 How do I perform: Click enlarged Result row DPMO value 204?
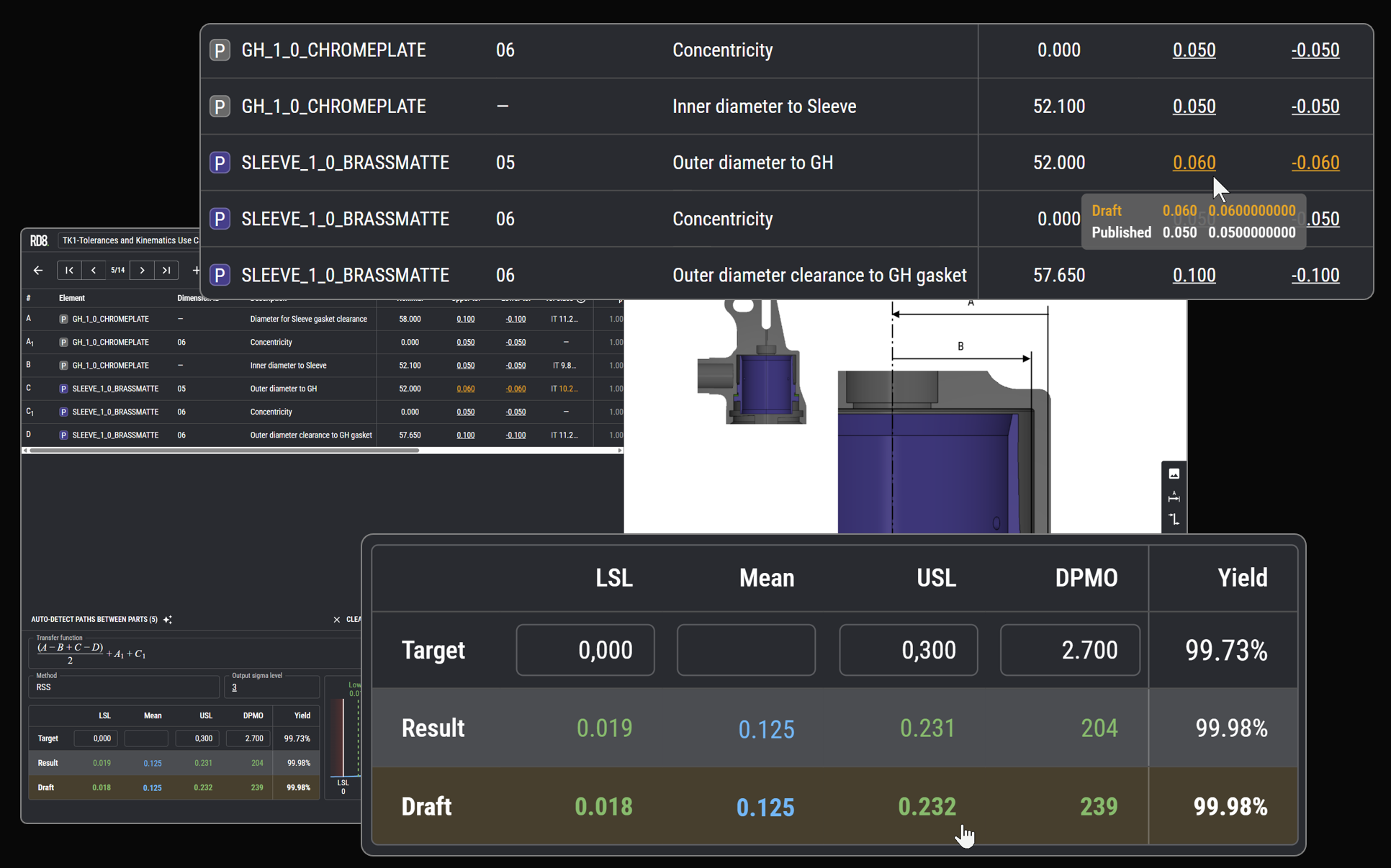coord(1099,728)
